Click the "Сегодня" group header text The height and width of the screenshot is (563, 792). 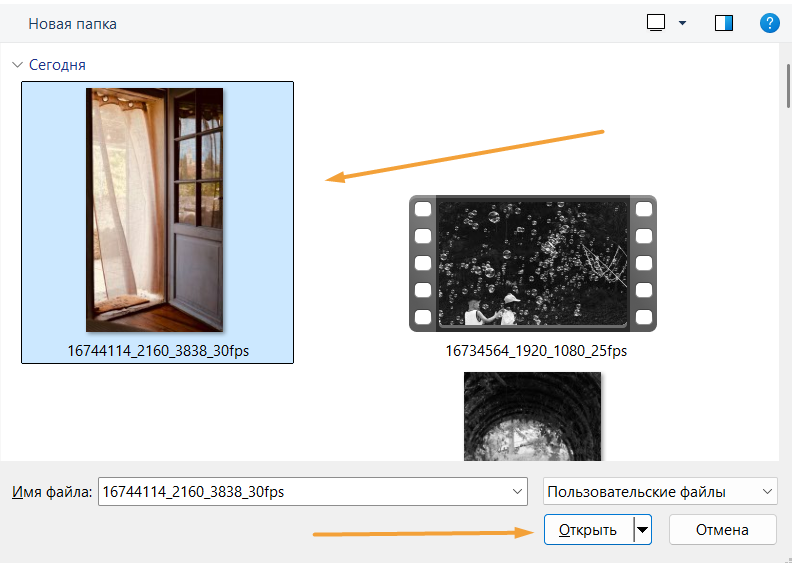(57, 65)
